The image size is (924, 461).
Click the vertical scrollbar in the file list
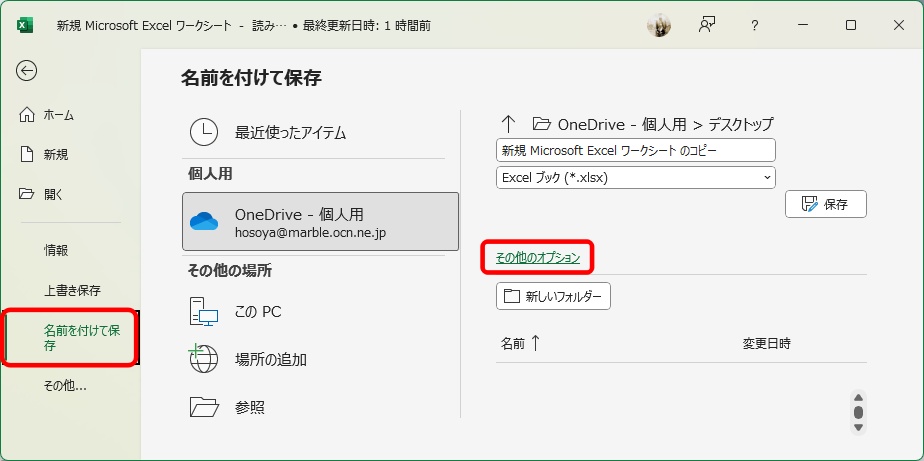(x=858, y=411)
